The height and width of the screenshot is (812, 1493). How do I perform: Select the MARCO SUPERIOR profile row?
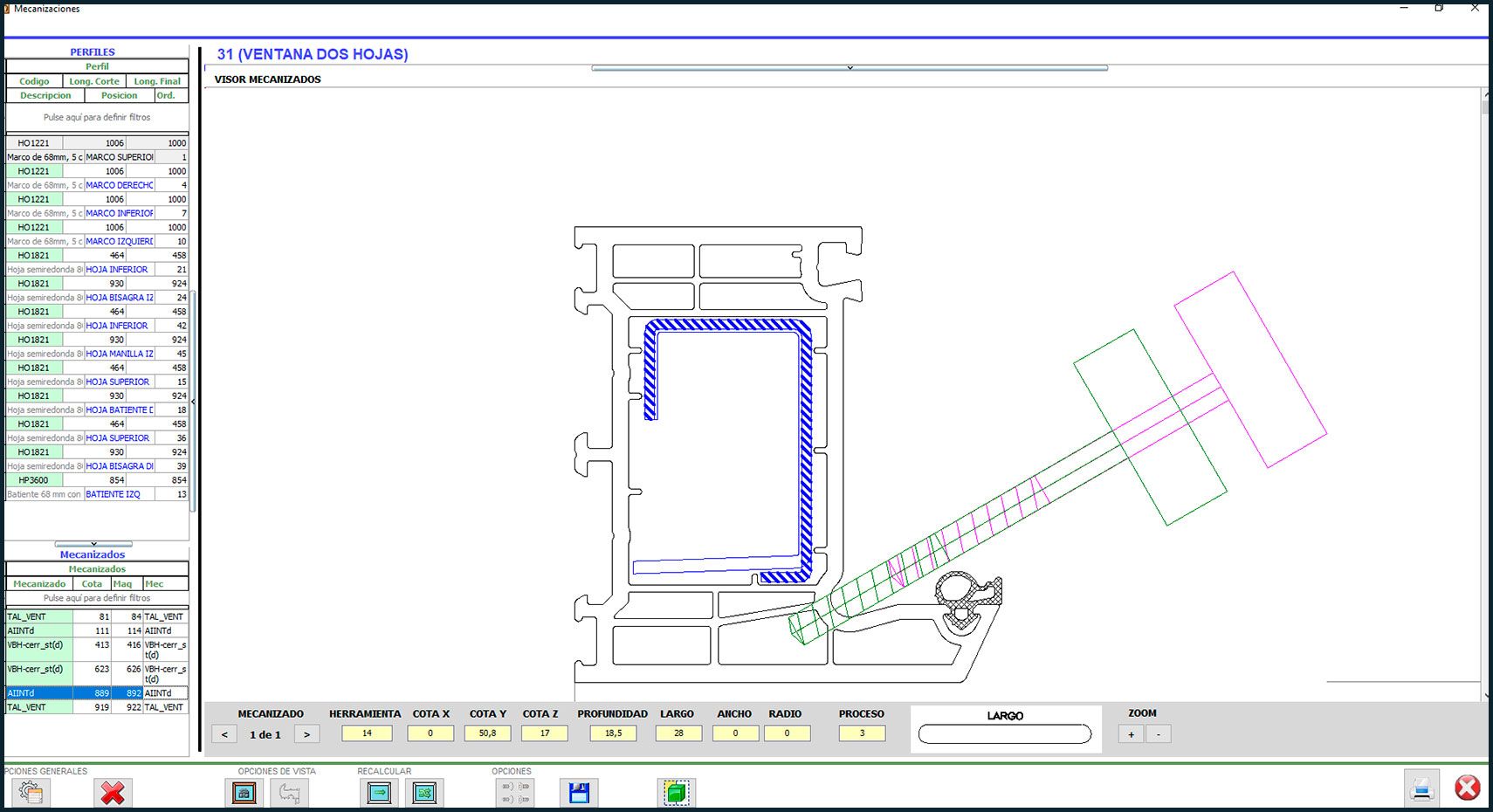pyautogui.click(x=119, y=157)
